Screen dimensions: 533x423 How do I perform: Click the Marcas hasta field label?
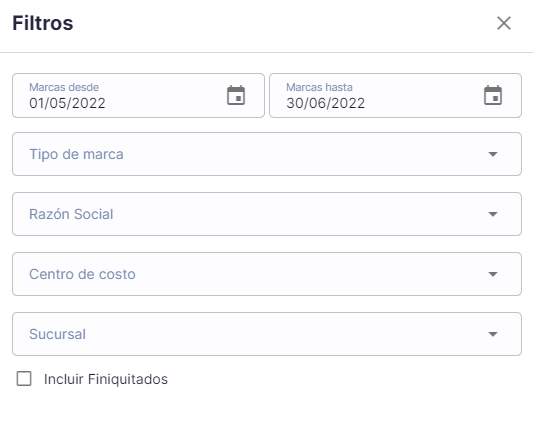(319, 87)
